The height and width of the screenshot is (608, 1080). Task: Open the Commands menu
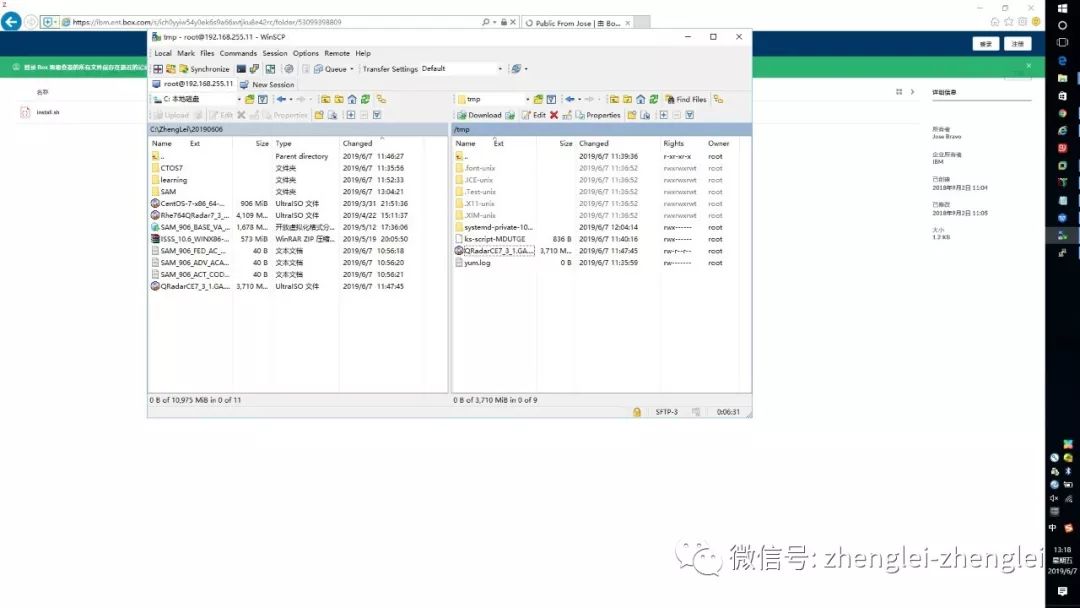tap(238, 53)
